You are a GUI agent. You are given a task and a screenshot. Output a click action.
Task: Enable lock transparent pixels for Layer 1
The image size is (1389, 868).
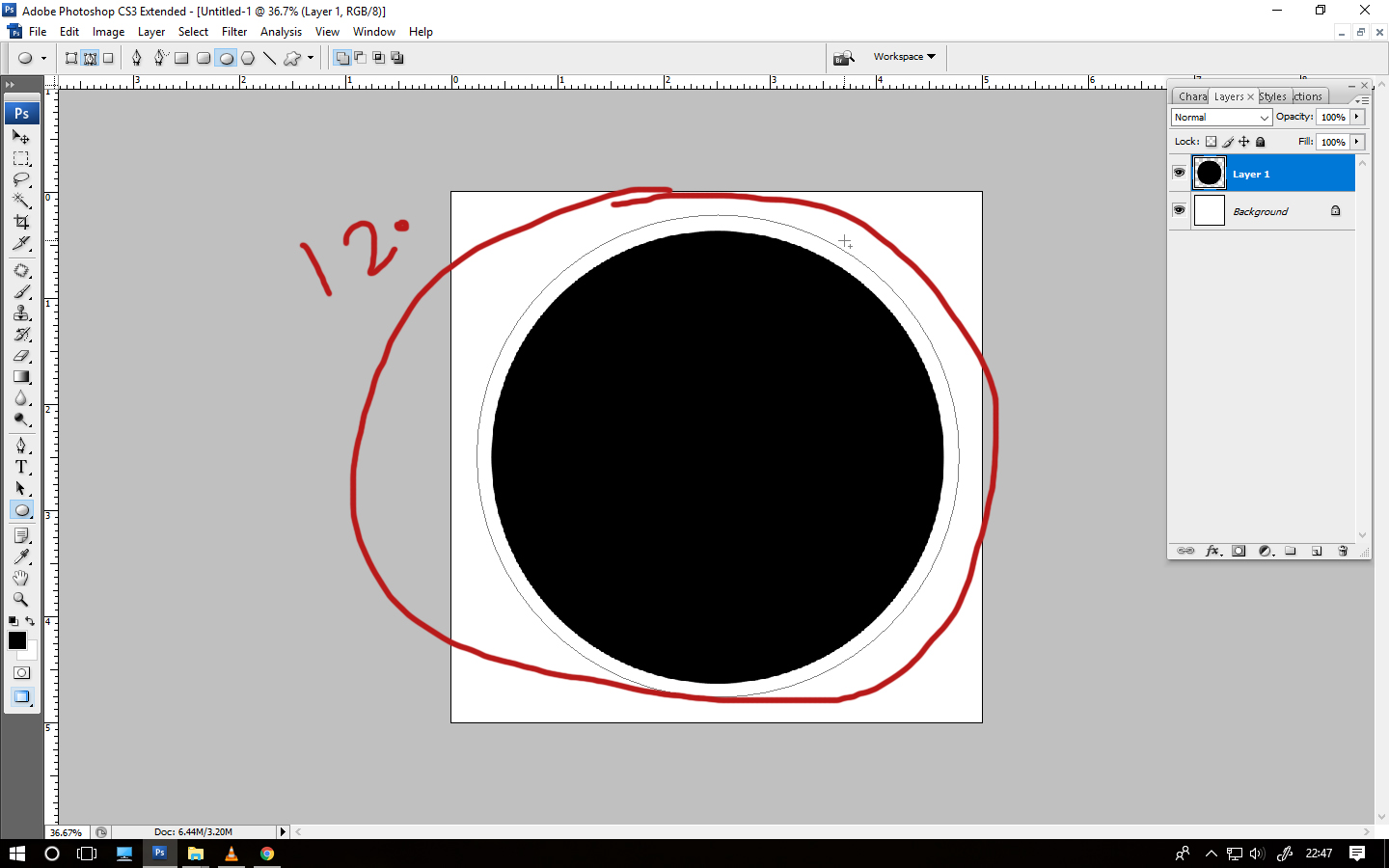click(1212, 142)
